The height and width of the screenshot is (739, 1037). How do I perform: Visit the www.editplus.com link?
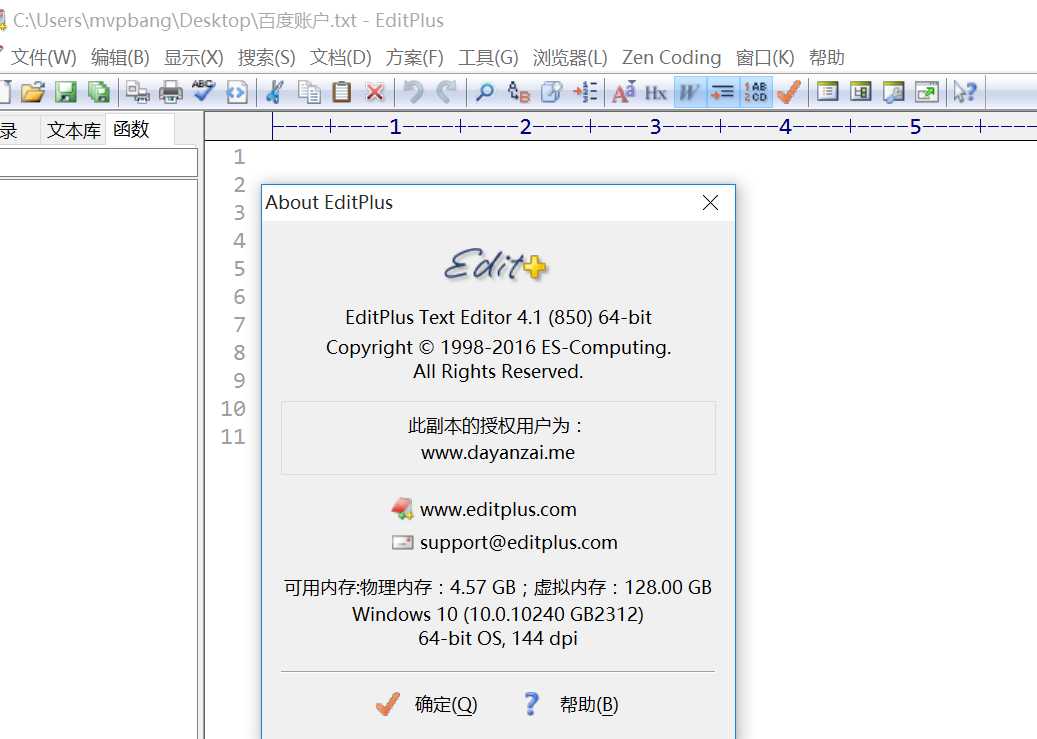498,509
